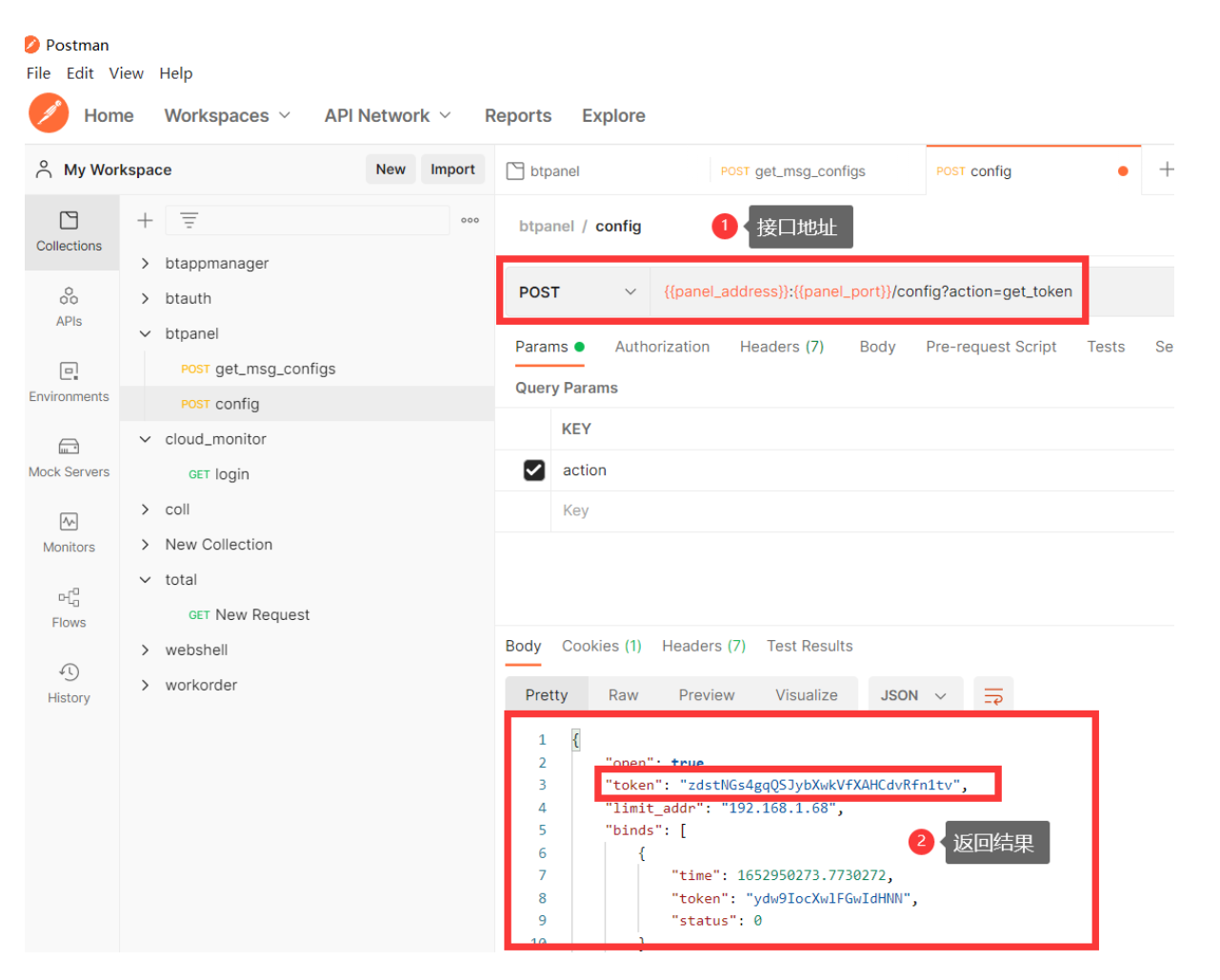Click the New button

tap(390, 170)
